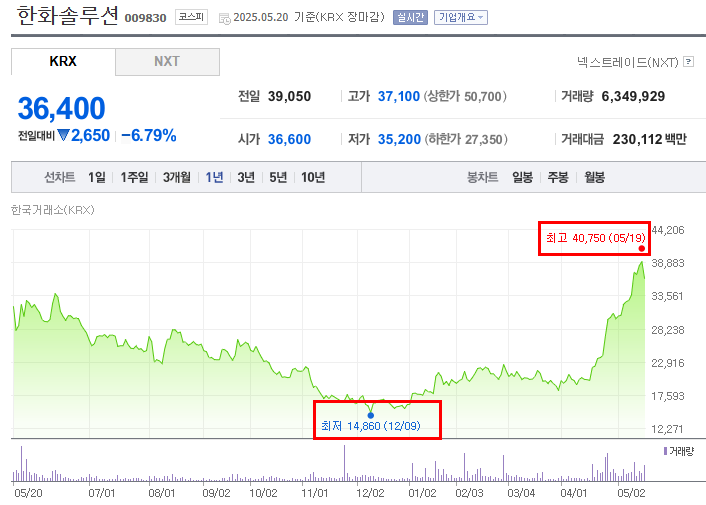Click the lower limit text 하한가 27,350
The image size is (706, 505).
click(466, 140)
